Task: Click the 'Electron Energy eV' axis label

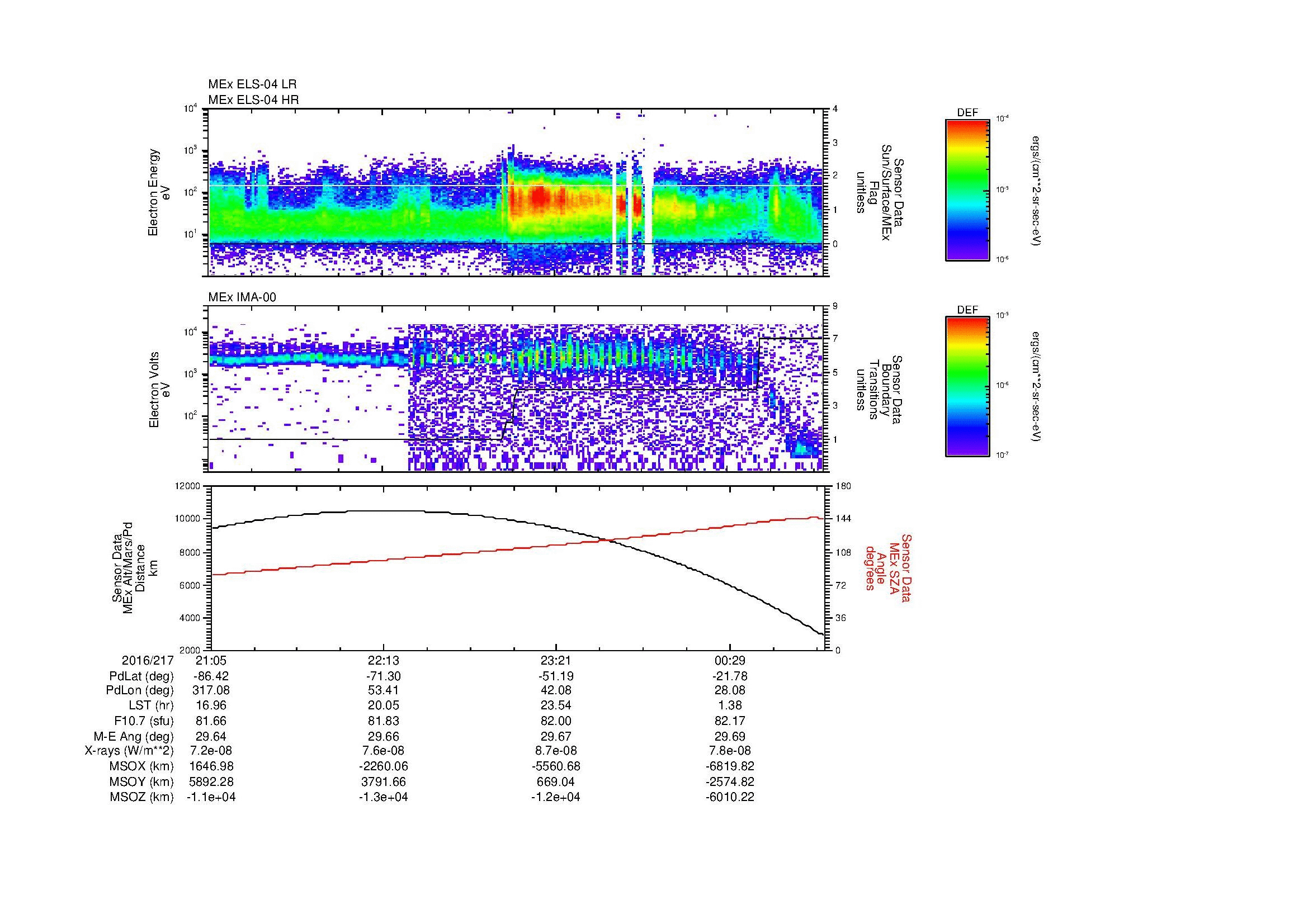Action: pyautogui.click(x=159, y=192)
